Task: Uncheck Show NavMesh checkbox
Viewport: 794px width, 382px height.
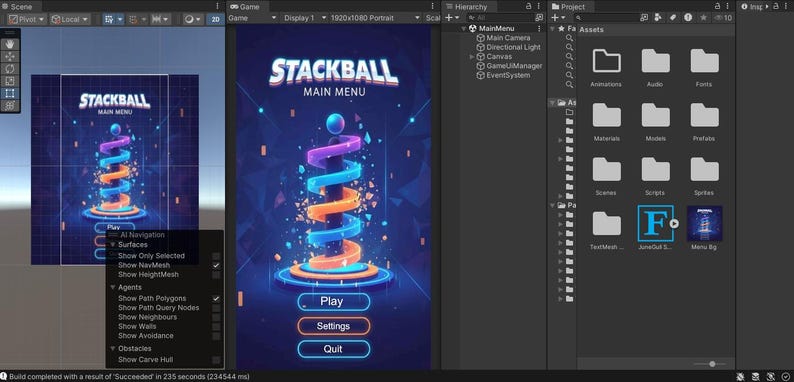Action: tap(216, 265)
